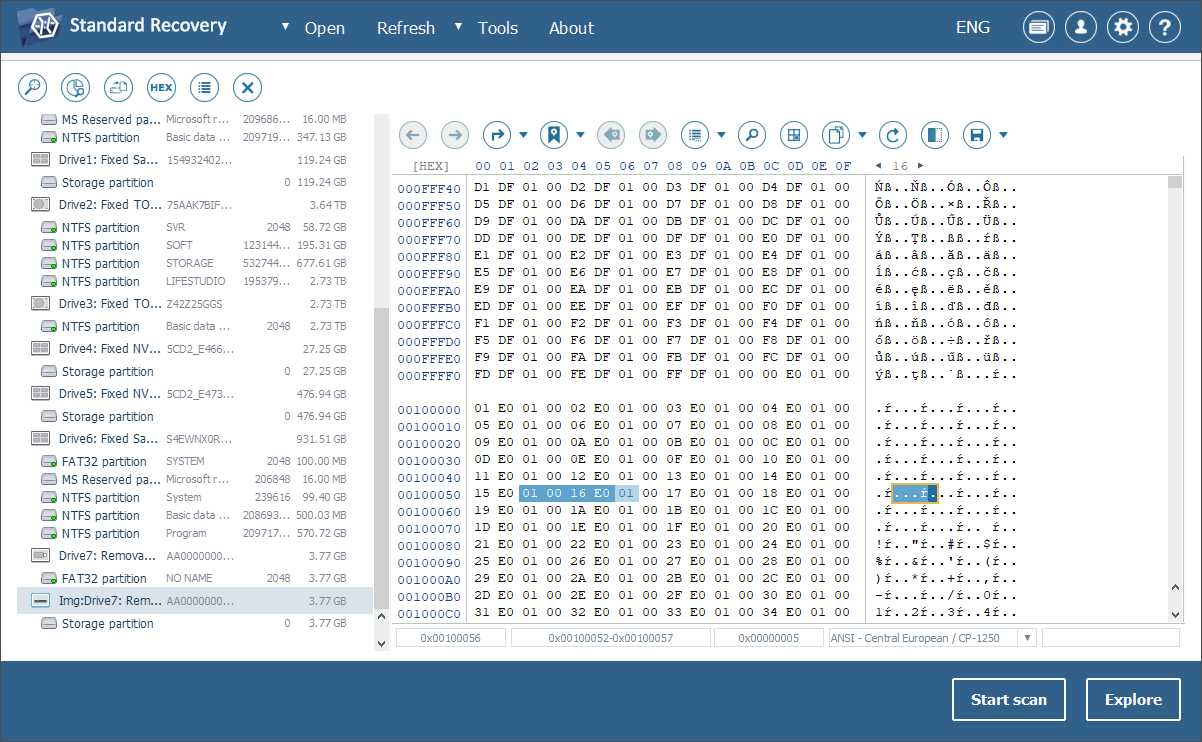The height and width of the screenshot is (742, 1202).
Task: Select the FAT32 partition labeled SYSTEM
Action: (x=194, y=462)
